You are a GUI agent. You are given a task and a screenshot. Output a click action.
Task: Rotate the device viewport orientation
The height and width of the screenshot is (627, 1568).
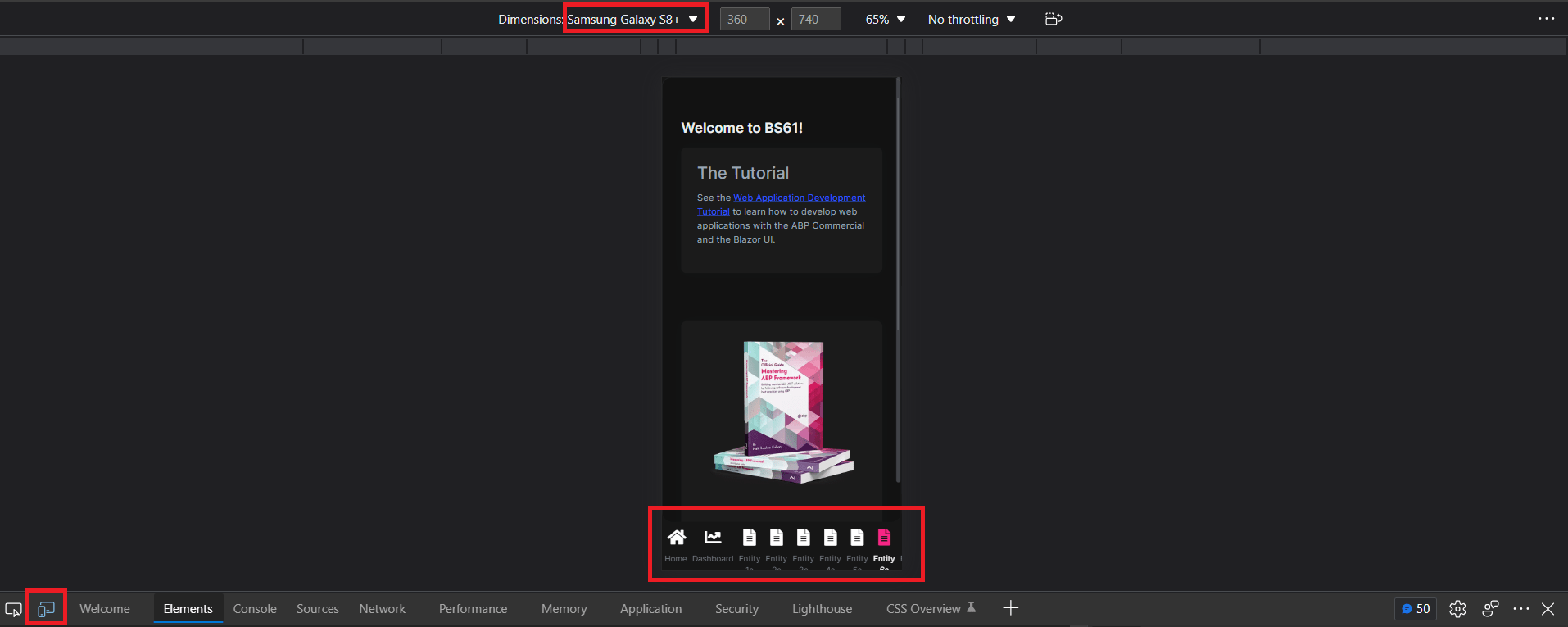pos(1054,19)
